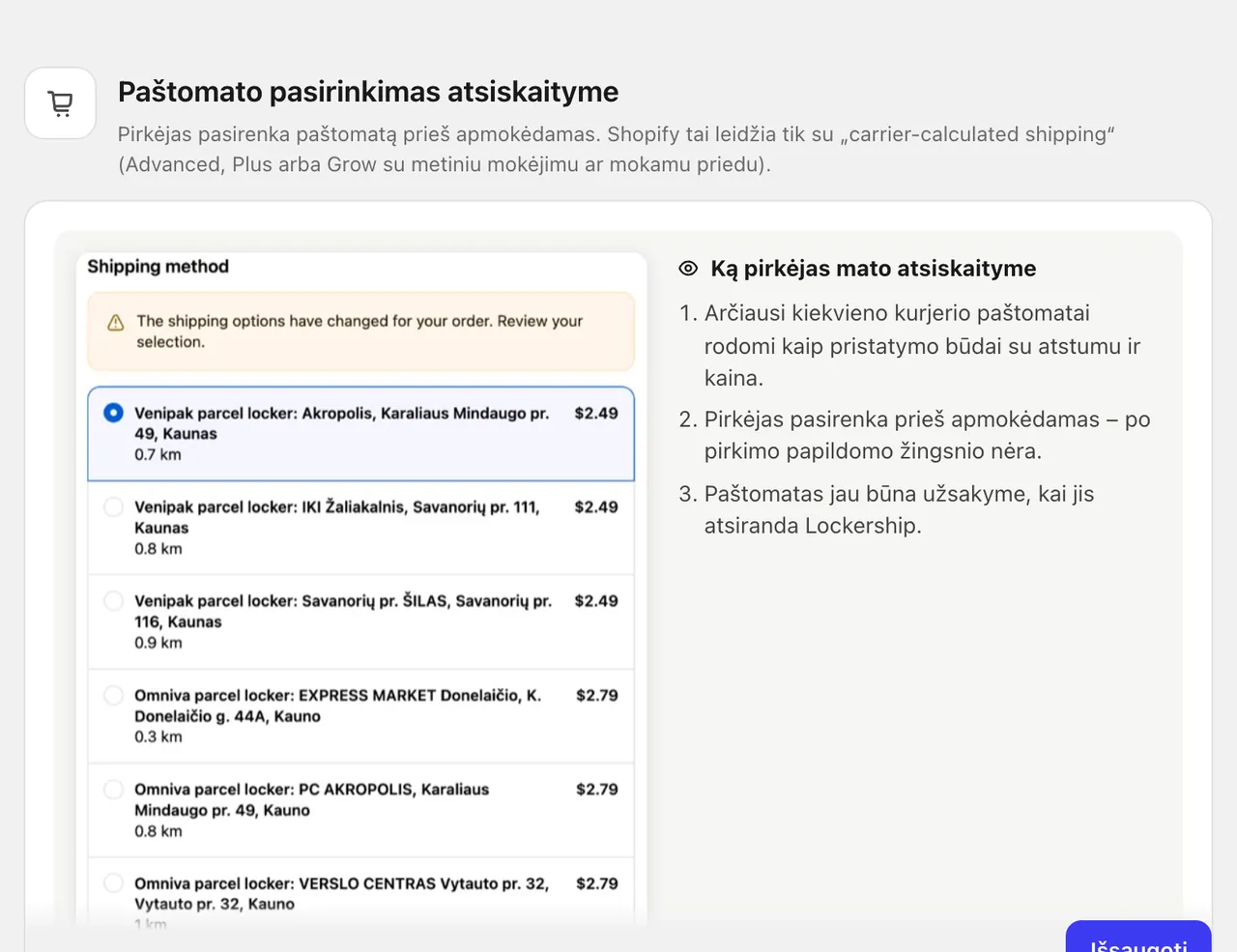Image resolution: width=1237 pixels, height=952 pixels.
Task: Click the 'Paštomato pasirinkimas atsiskaityme' heading
Action: pos(368,92)
